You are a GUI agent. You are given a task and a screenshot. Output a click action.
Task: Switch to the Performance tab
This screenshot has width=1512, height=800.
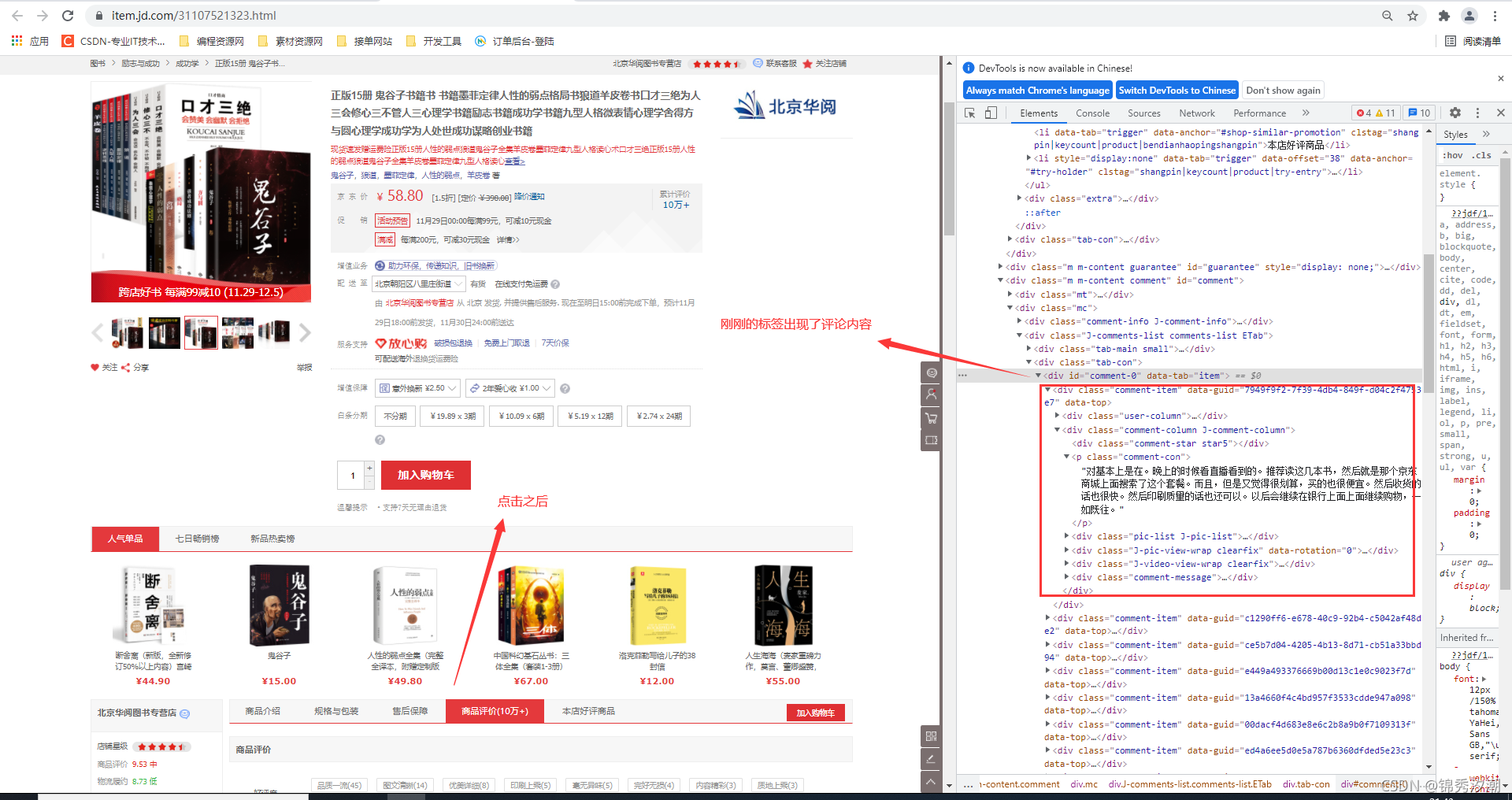(1259, 113)
